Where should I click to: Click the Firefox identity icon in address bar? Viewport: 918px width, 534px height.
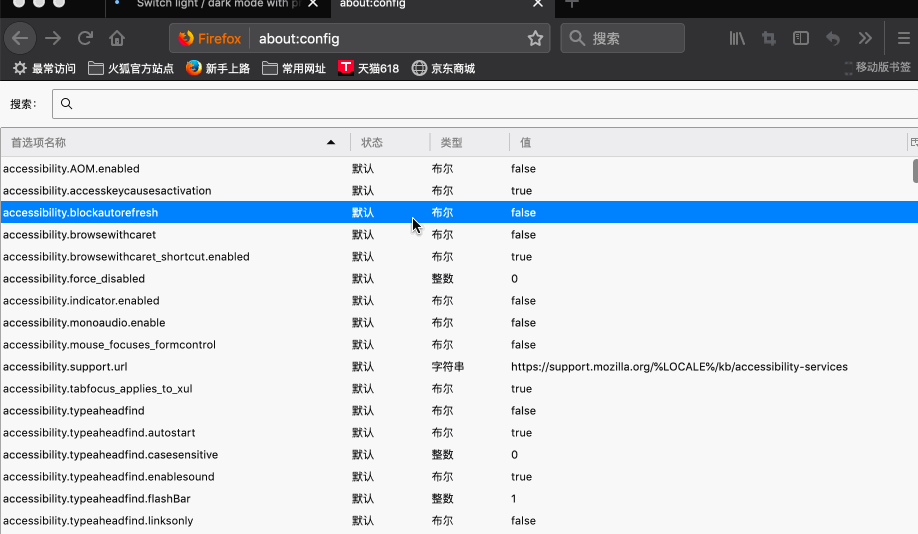[210, 39]
